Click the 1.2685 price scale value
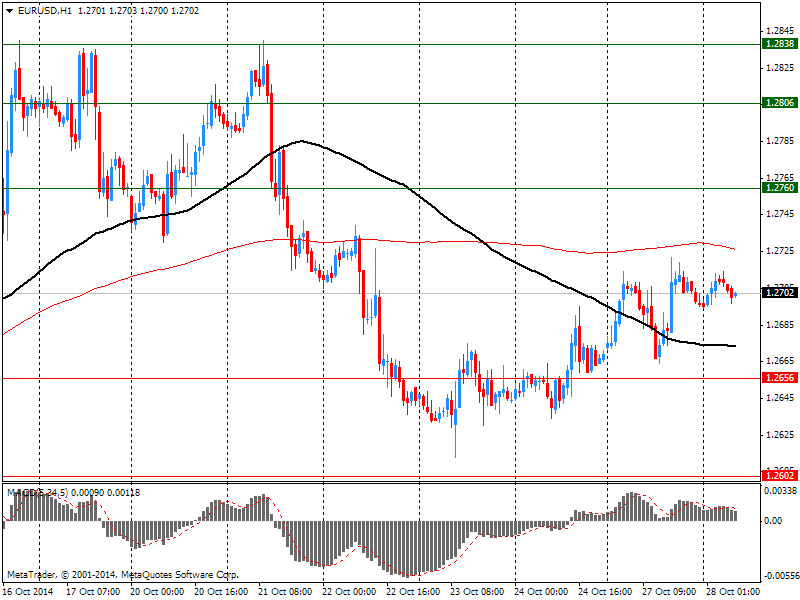The height and width of the screenshot is (600, 800). (780, 324)
